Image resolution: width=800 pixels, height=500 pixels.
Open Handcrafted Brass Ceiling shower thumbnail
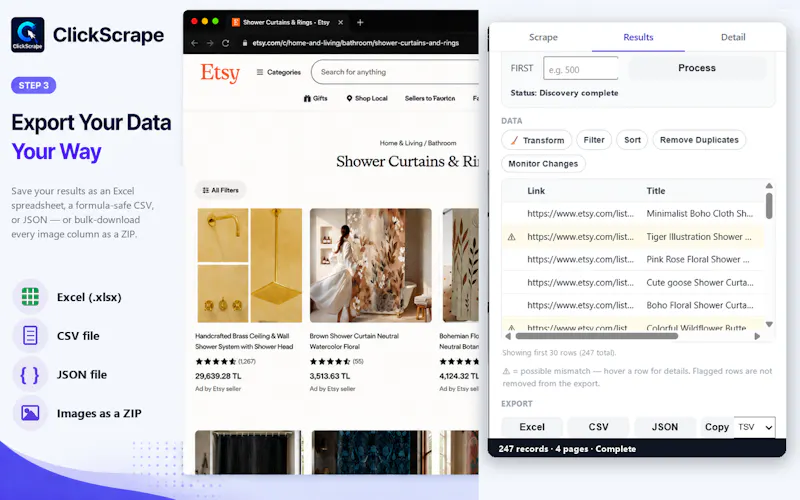pyautogui.click(x=249, y=265)
